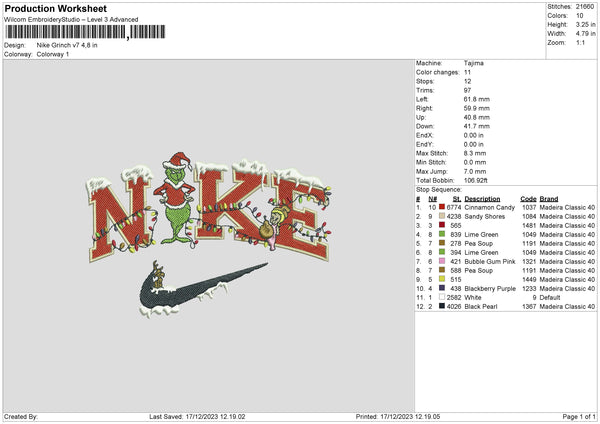Click the Stitches value 21660

pos(585,7)
